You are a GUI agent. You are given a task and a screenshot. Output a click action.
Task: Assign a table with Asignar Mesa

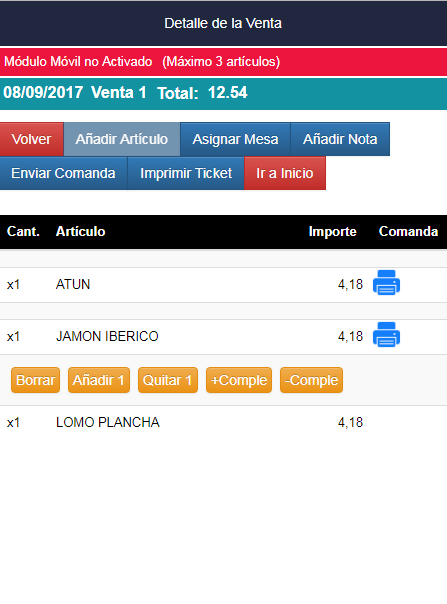coord(235,139)
